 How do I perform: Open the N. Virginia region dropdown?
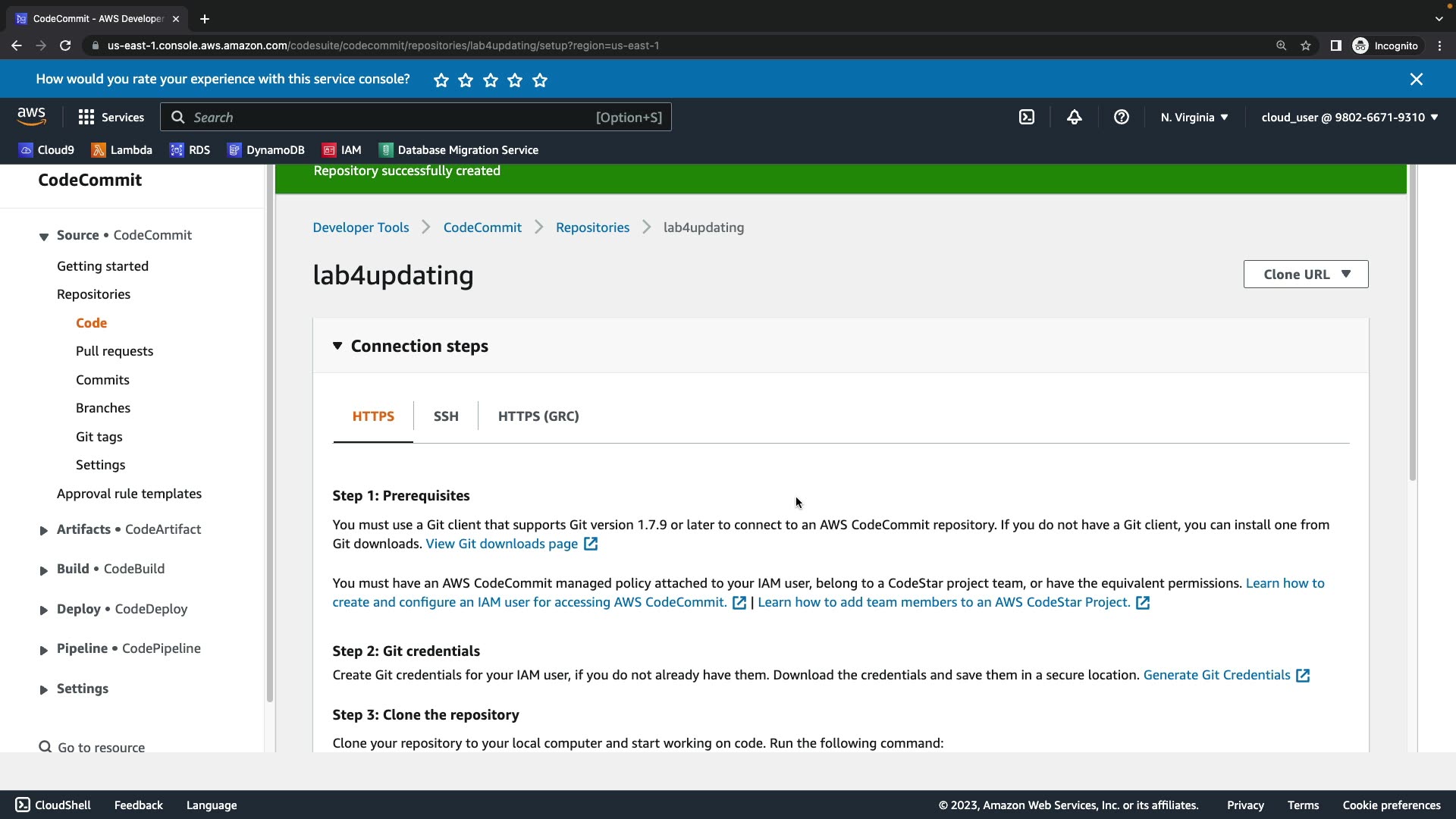[1194, 118]
